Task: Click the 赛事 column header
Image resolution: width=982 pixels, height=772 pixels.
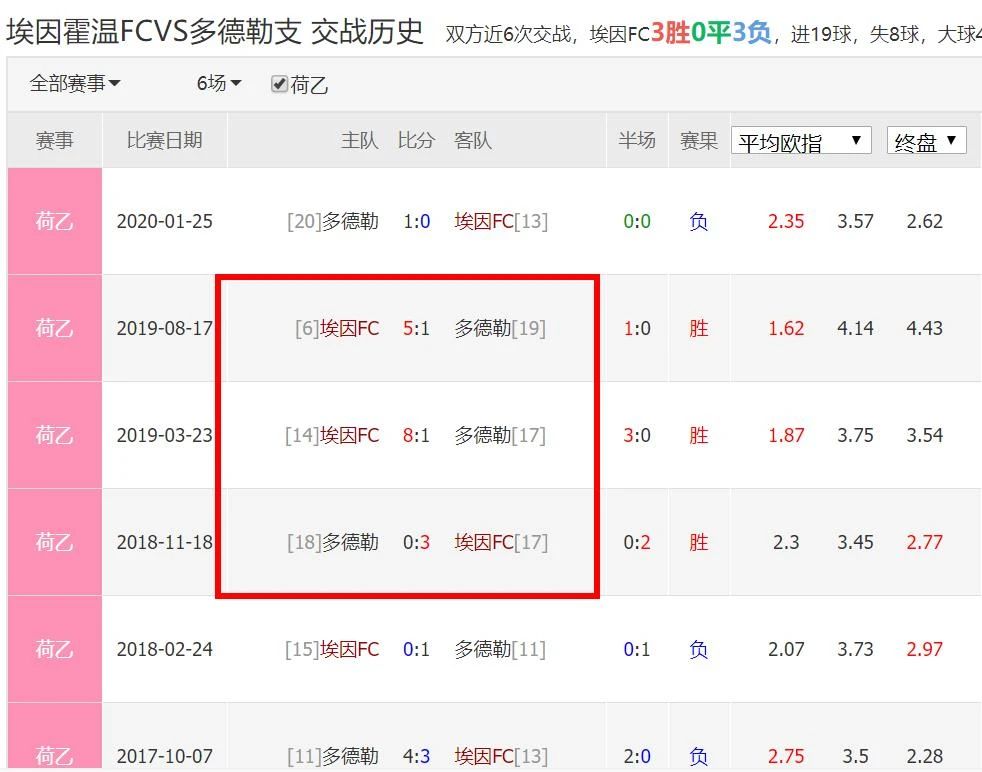Action: [x=54, y=141]
